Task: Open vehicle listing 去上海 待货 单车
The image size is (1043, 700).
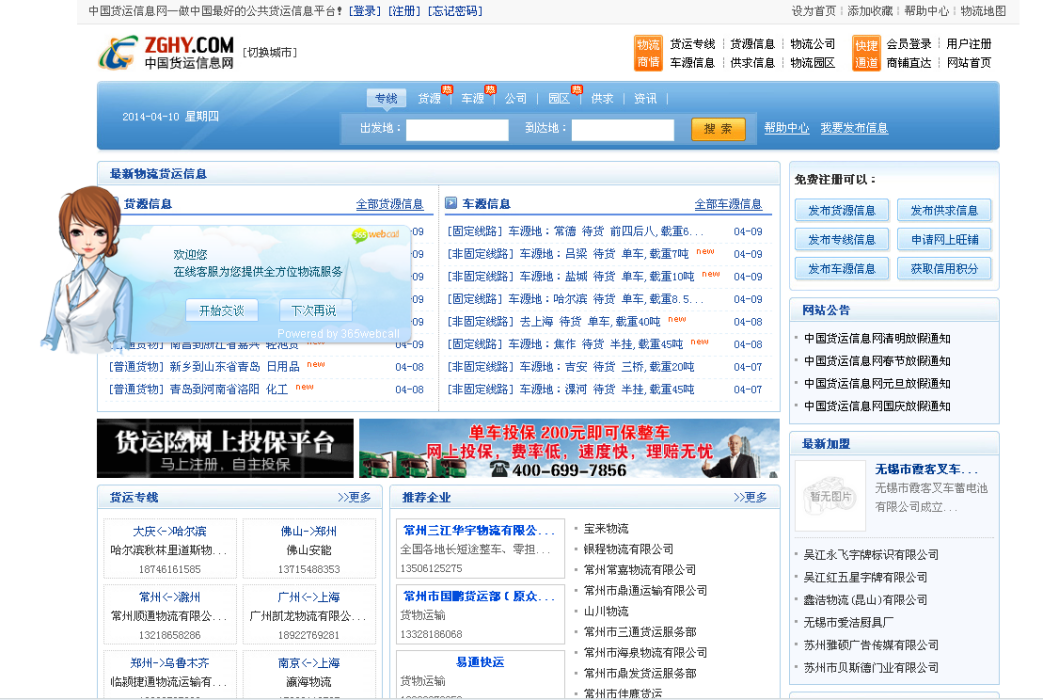Action: [x=553, y=321]
